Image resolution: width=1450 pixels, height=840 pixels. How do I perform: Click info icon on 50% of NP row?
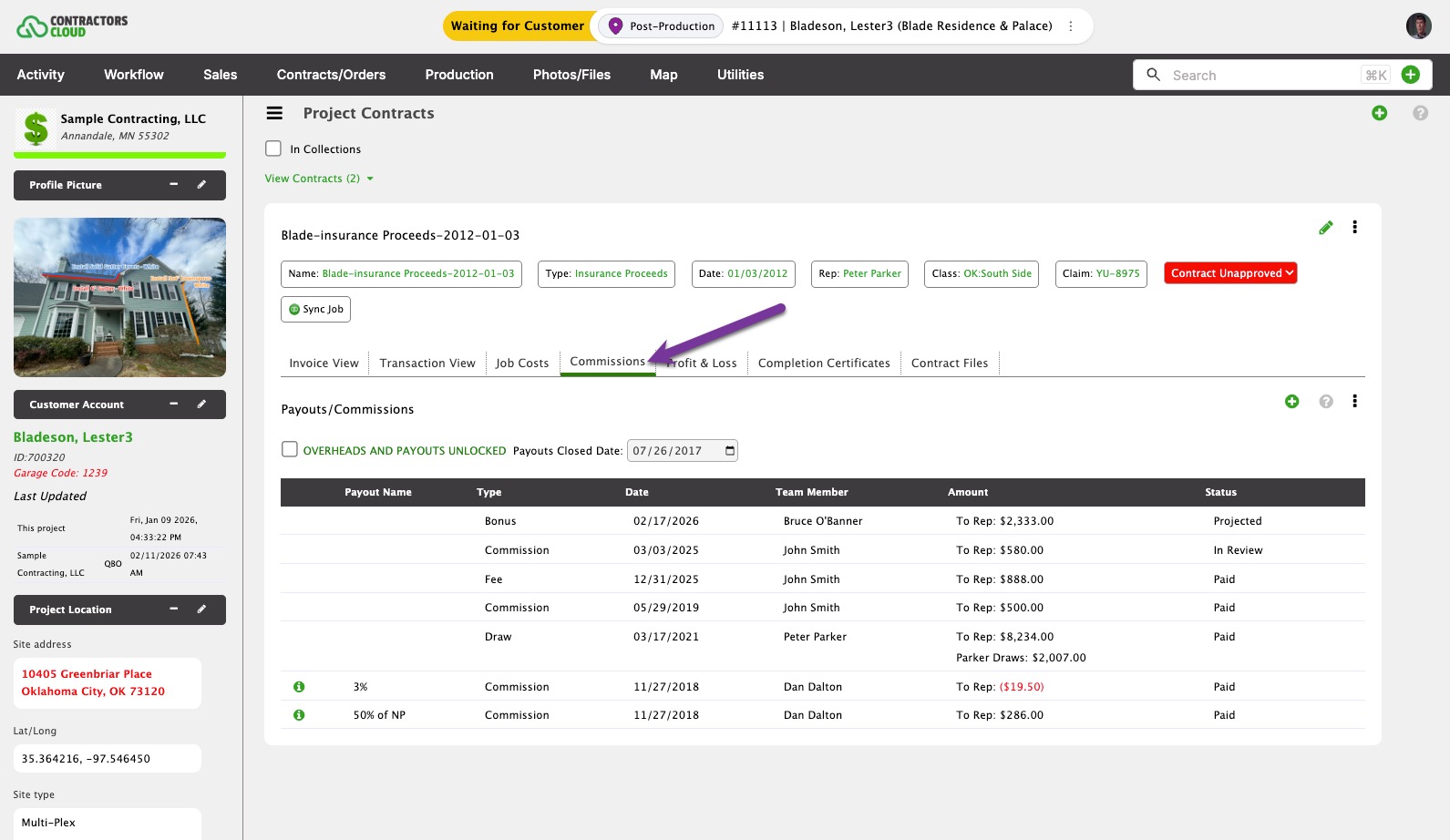pos(299,715)
